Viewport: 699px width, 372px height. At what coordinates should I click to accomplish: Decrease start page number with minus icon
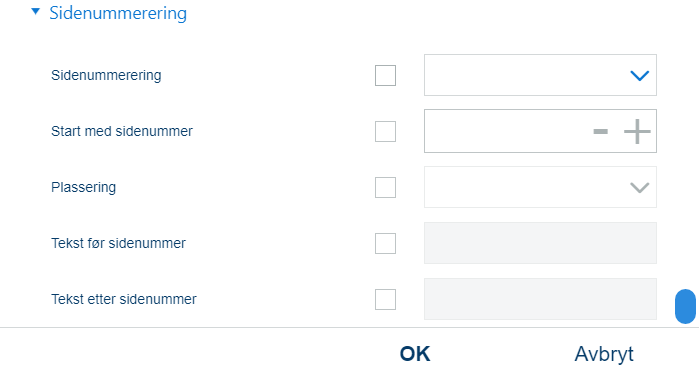pos(600,131)
